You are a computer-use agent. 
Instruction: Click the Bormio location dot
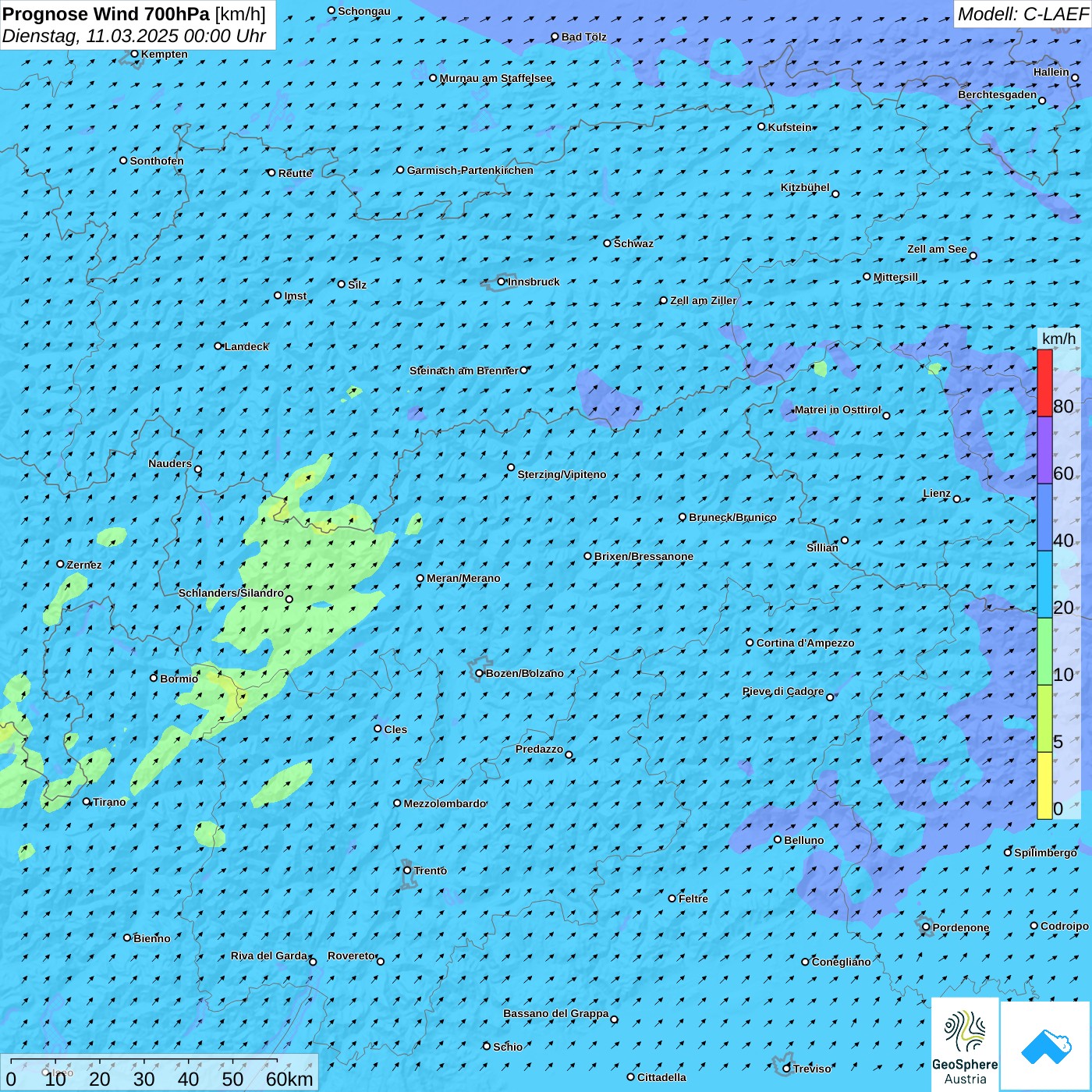click(x=154, y=678)
